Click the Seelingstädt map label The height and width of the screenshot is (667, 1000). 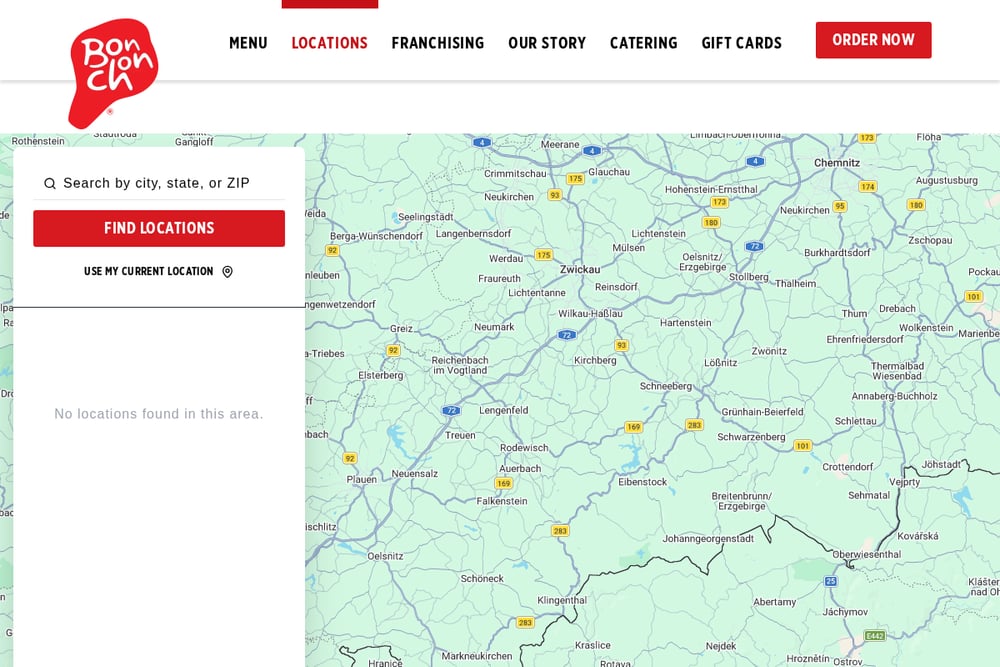pyautogui.click(x=425, y=217)
